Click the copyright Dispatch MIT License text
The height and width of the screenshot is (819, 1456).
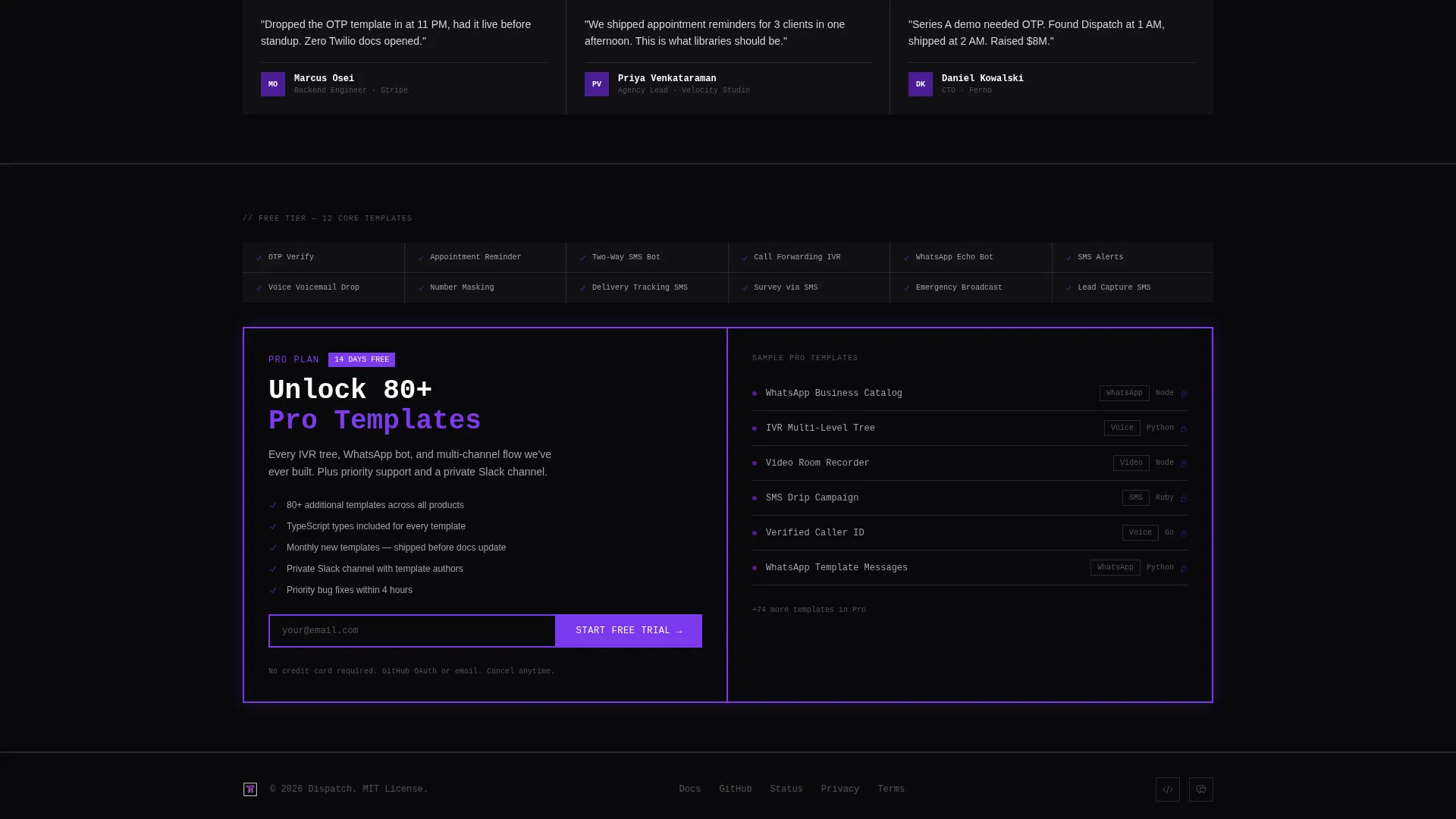point(349,789)
